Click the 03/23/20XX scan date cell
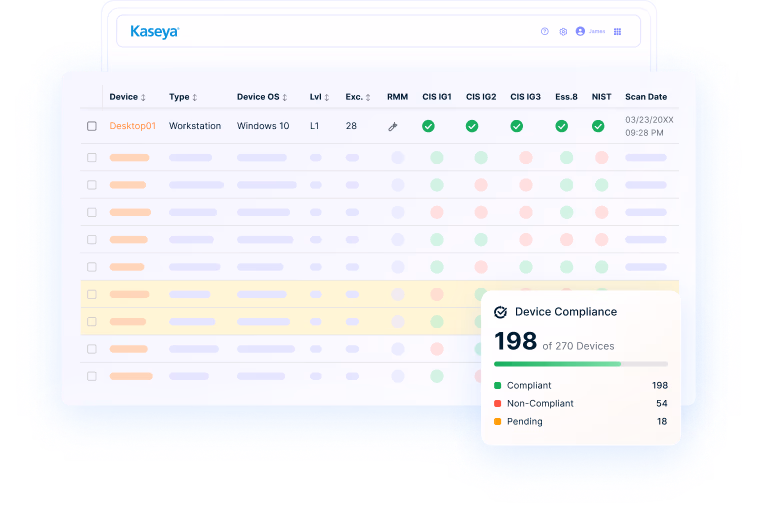 point(649,126)
